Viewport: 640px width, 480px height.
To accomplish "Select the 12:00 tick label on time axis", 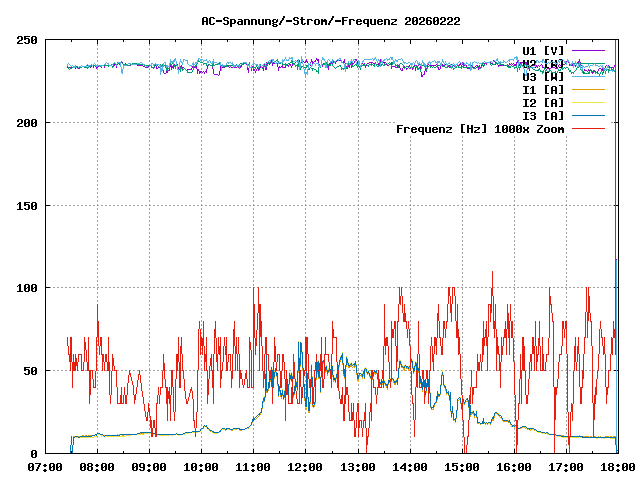I will [305, 467].
